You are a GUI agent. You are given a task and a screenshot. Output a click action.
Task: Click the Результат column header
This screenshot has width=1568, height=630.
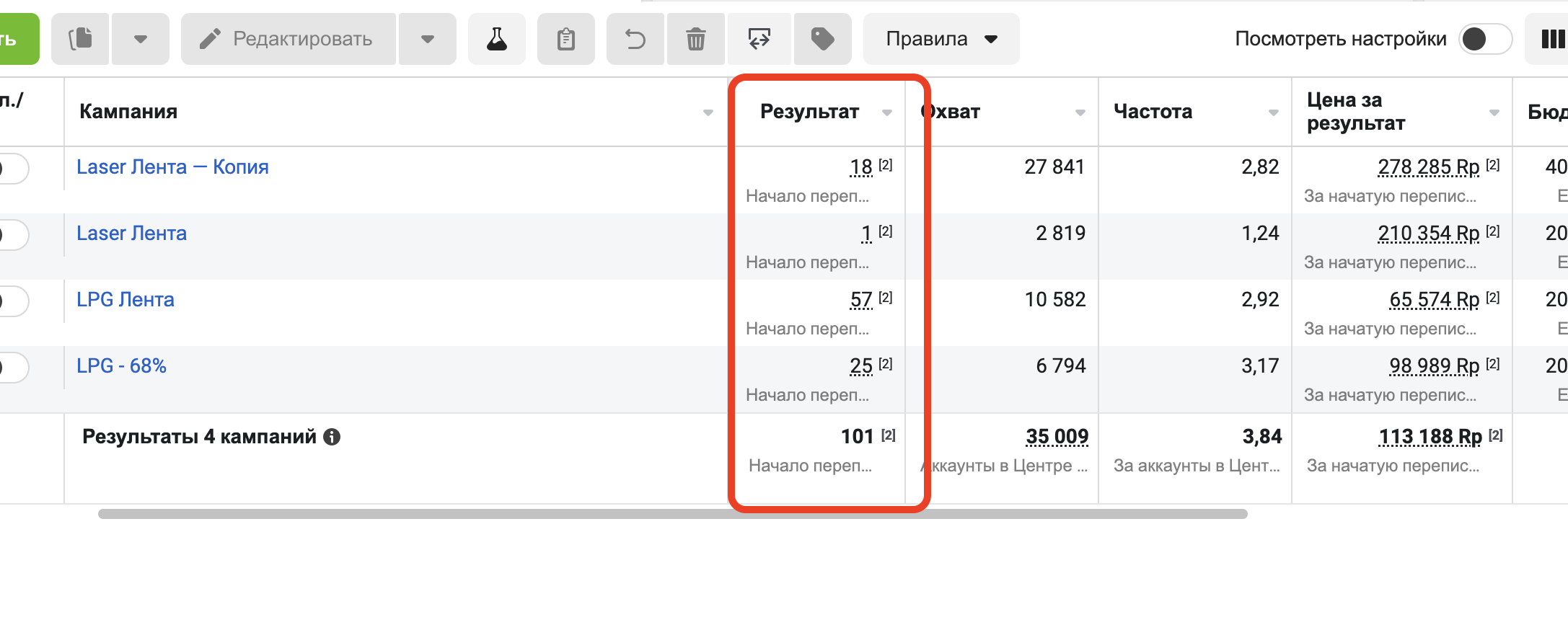click(809, 112)
